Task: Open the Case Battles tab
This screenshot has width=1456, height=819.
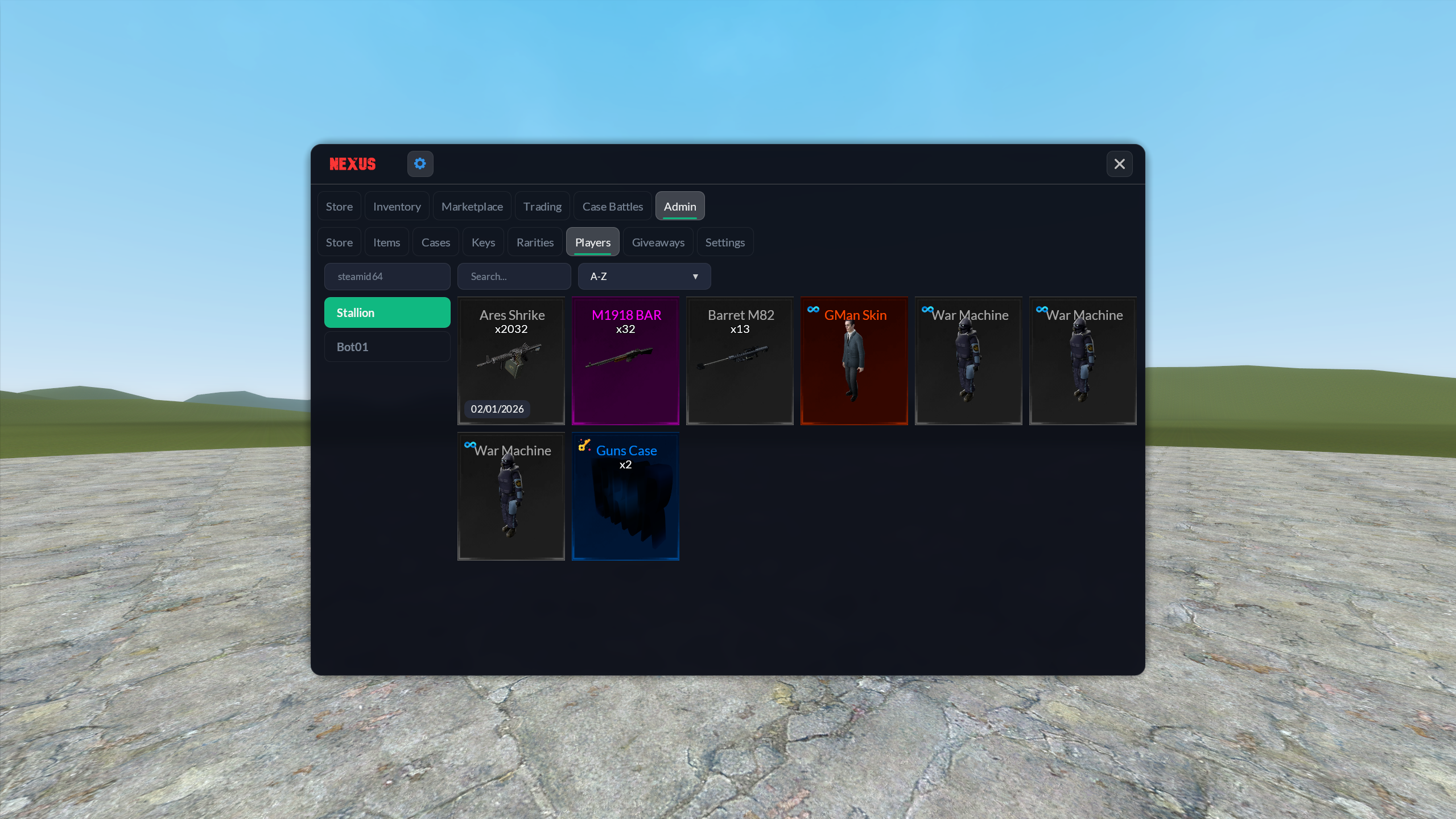Action: point(612,206)
